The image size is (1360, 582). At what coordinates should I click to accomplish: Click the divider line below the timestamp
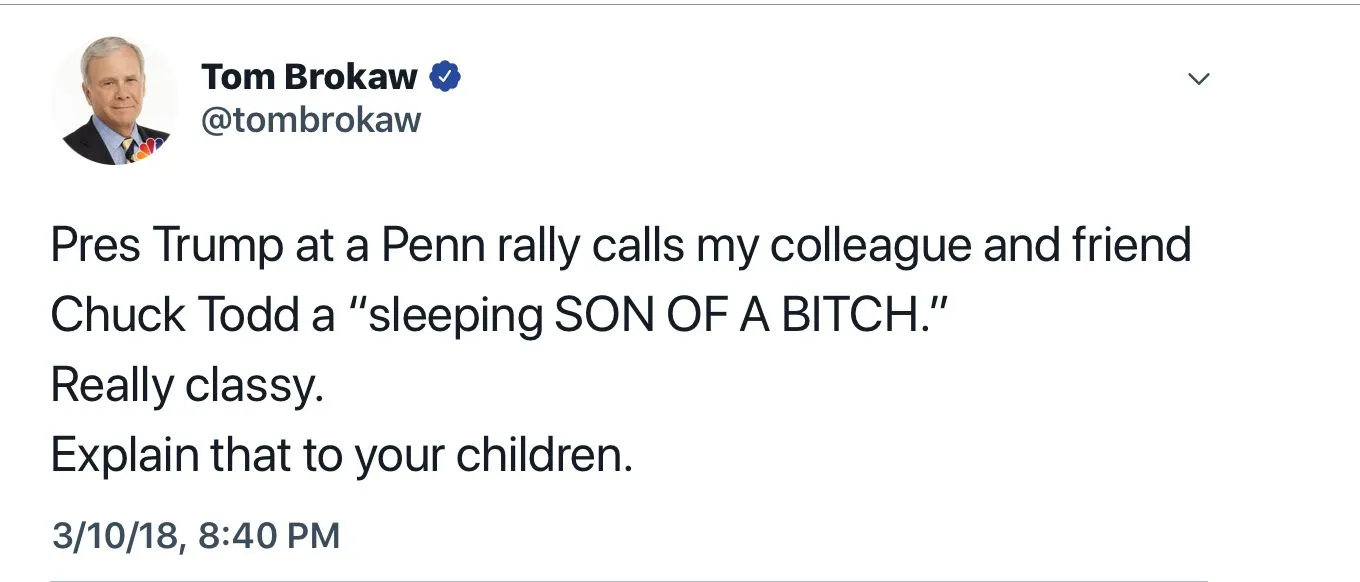628,580
